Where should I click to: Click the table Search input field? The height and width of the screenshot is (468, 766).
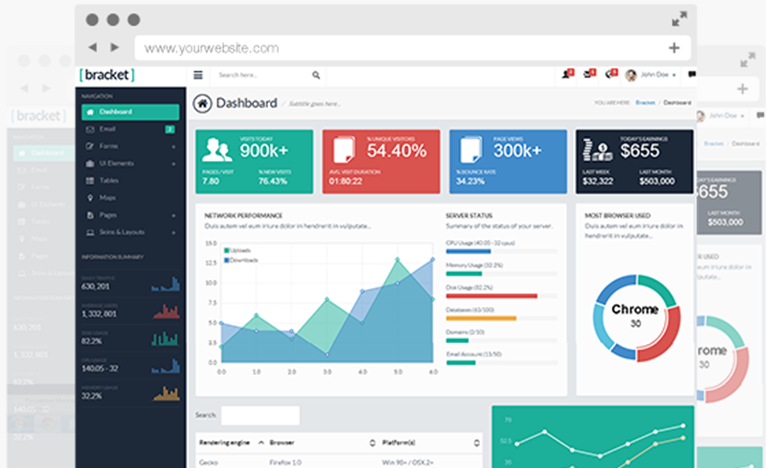pos(260,415)
